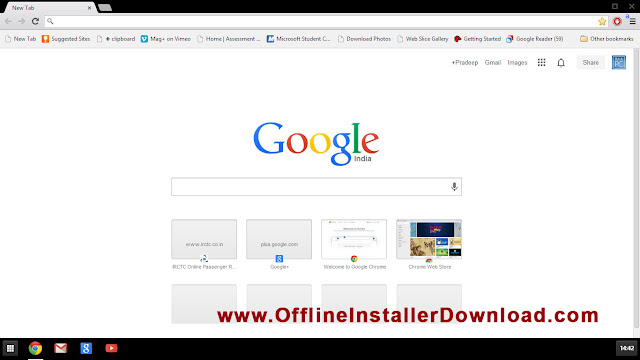This screenshot has width=640, height=360.
Task: Open the clock status area showing 14:42
Action: 627,348
